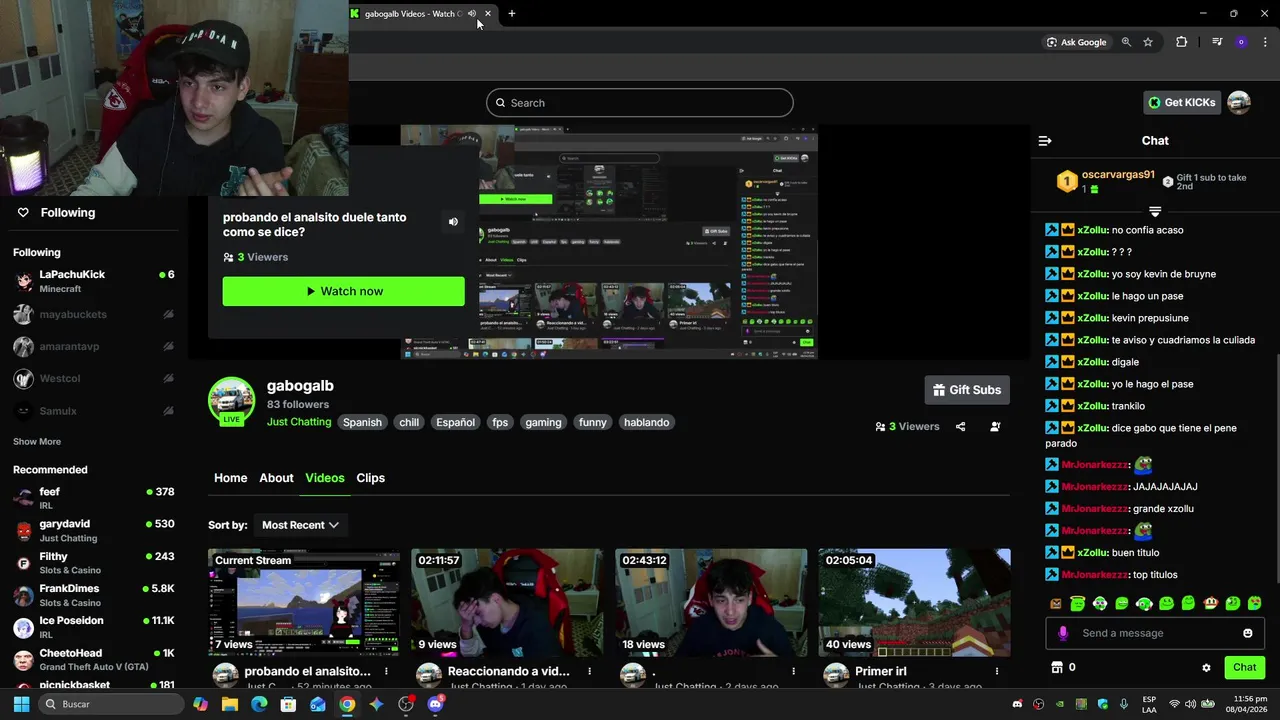Open recommended channel feef

tap(94, 498)
